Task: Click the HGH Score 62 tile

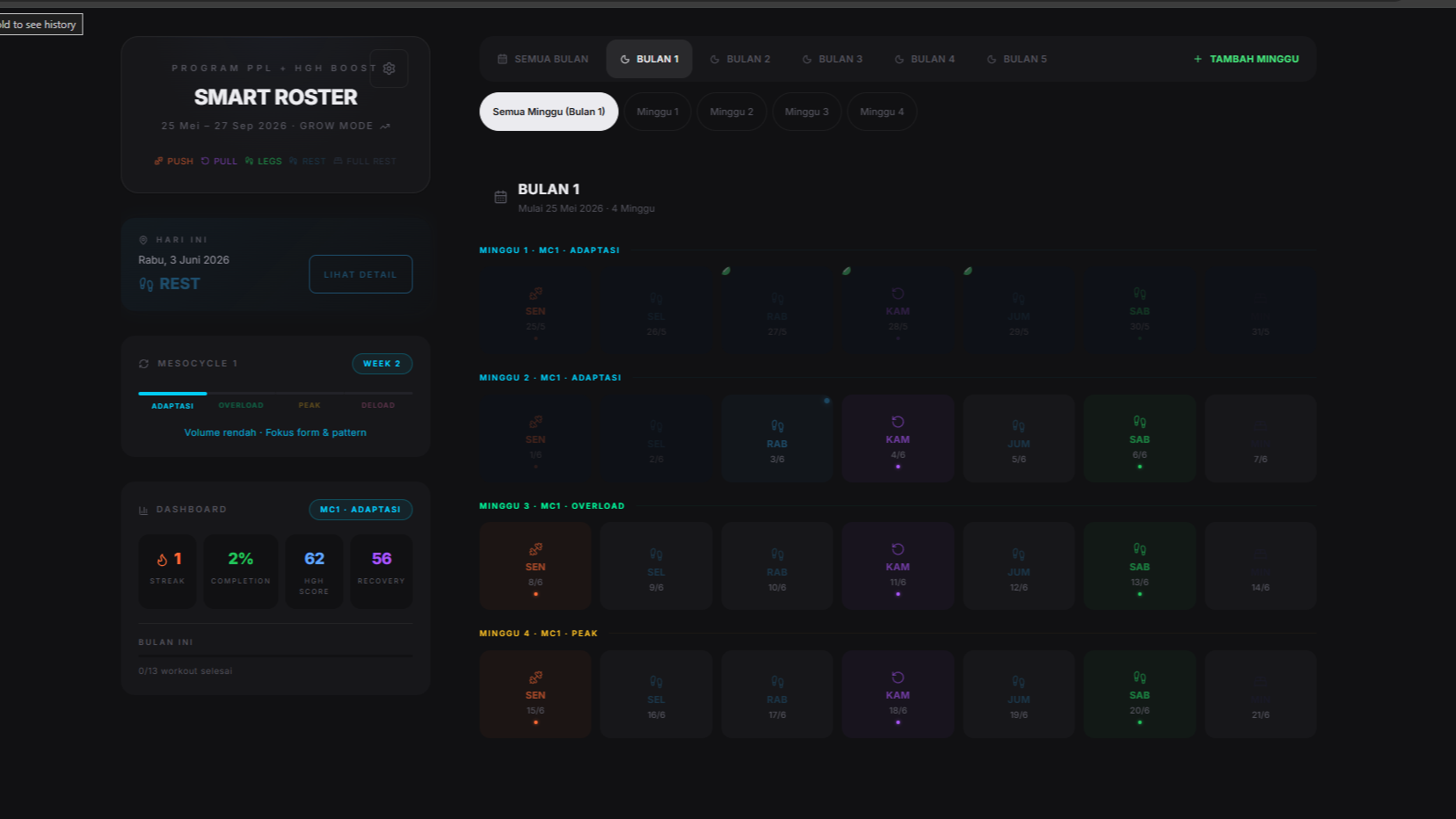Action: [314, 572]
